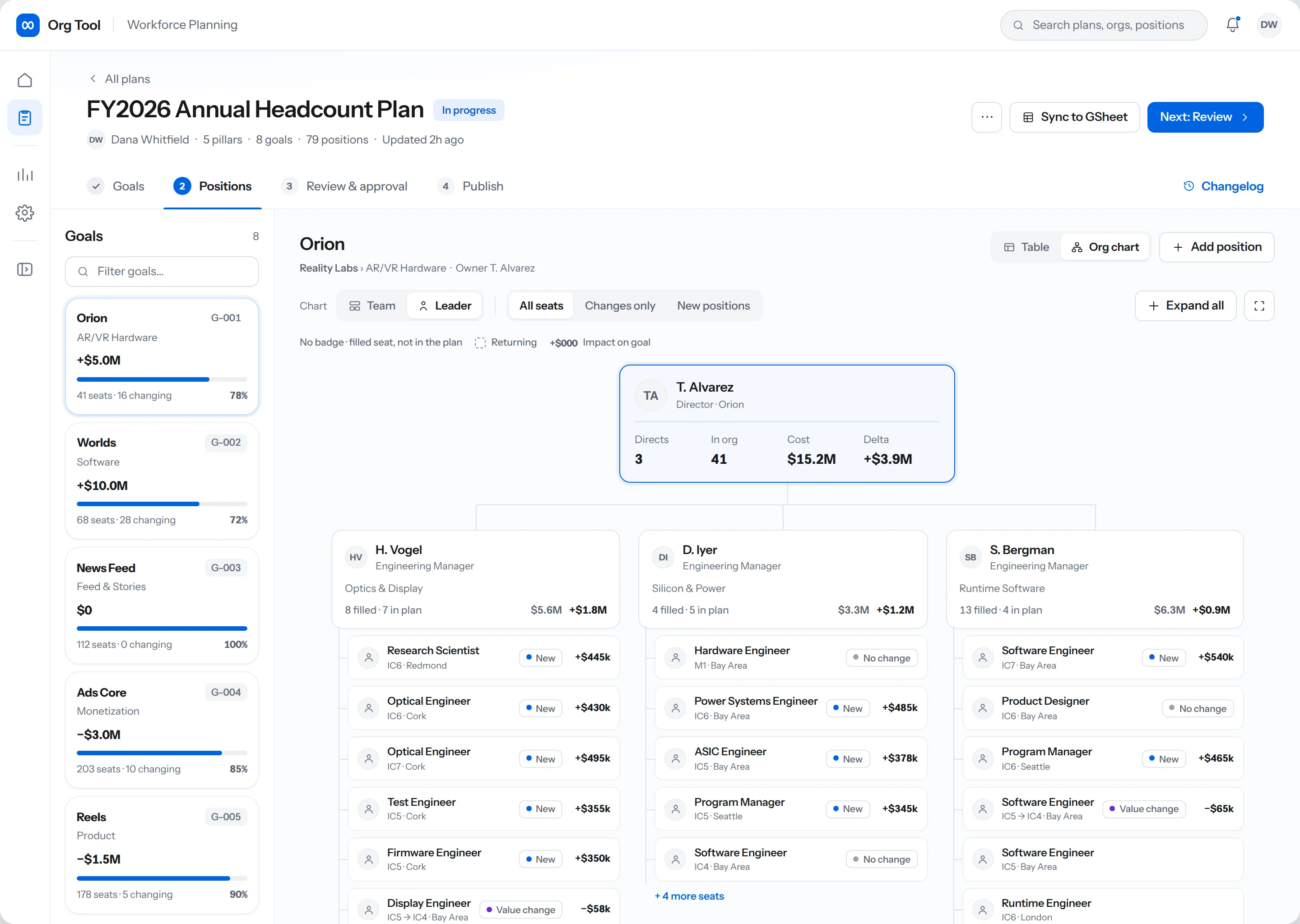Switch view to Table
Screen dimensions: 1300x924
pos(1026,247)
